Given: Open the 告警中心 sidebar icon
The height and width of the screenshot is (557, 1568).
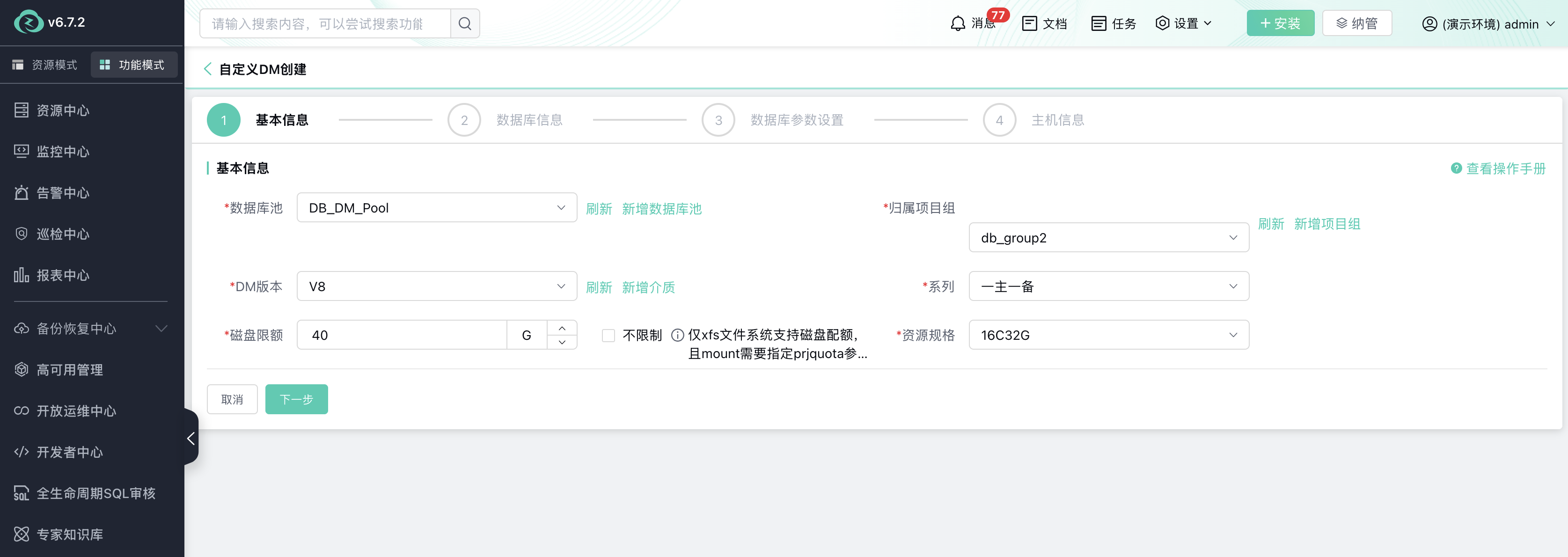Looking at the screenshot, I should (x=22, y=192).
